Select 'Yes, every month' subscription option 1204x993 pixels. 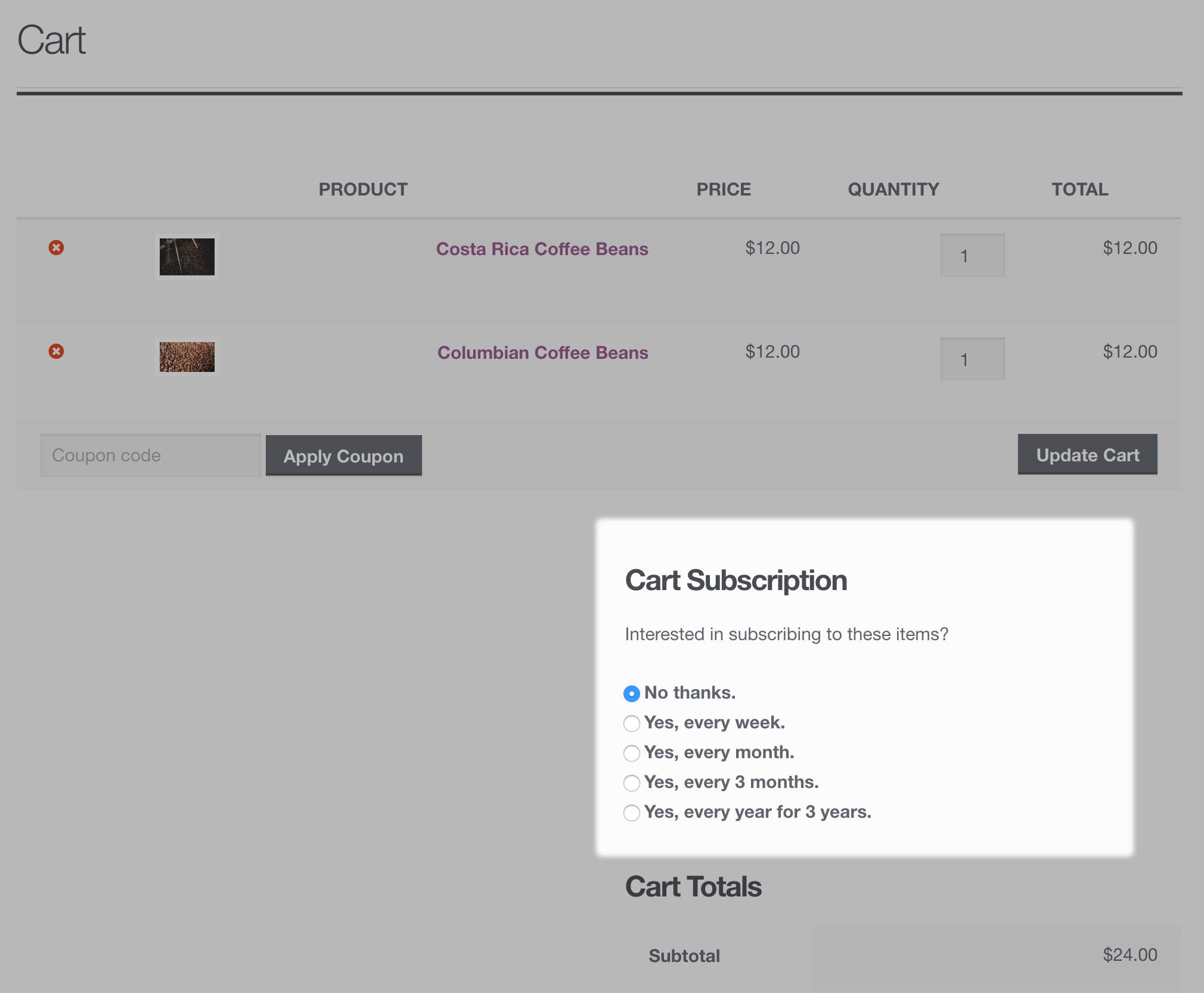click(631, 751)
